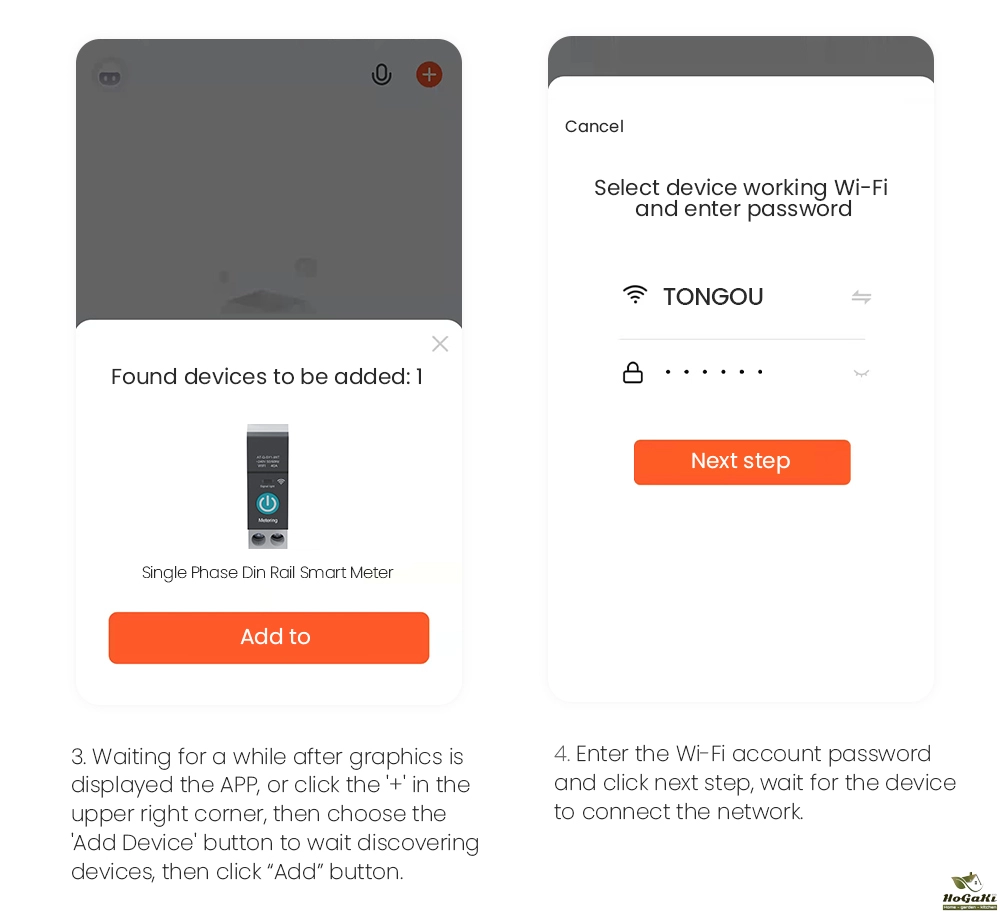Tap the microphone voice icon

[x=381, y=74]
